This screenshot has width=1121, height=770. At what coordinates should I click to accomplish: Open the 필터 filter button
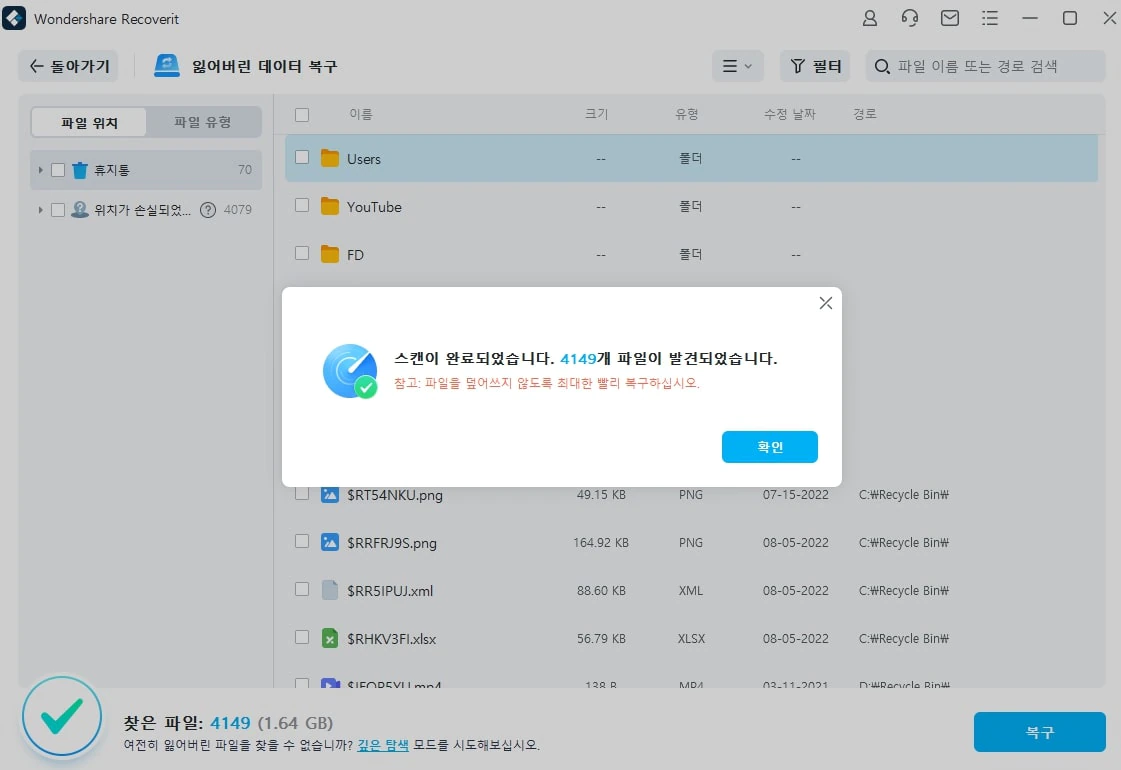[815, 66]
